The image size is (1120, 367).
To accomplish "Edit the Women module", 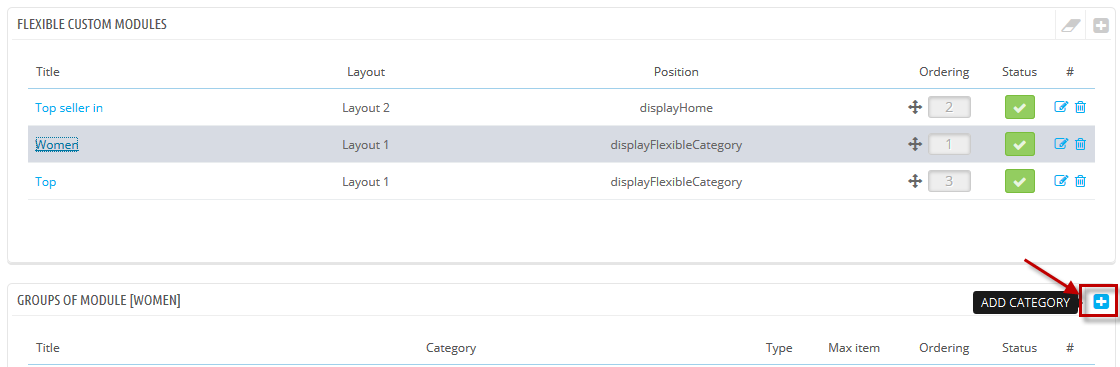I will (1061, 144).
